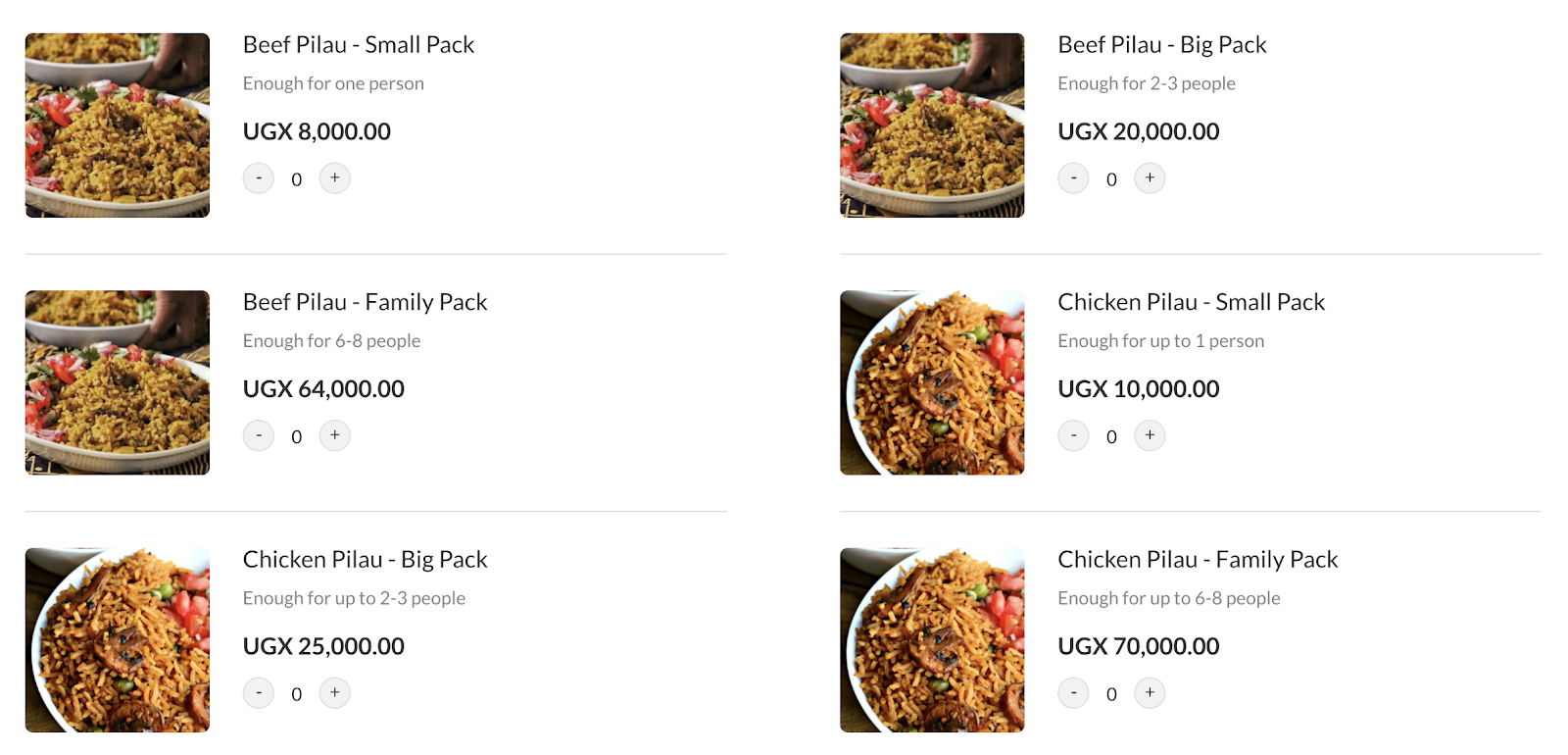
Task: Open the Beef Pilau Small Pack photo
Action: [x=118, y=126]
